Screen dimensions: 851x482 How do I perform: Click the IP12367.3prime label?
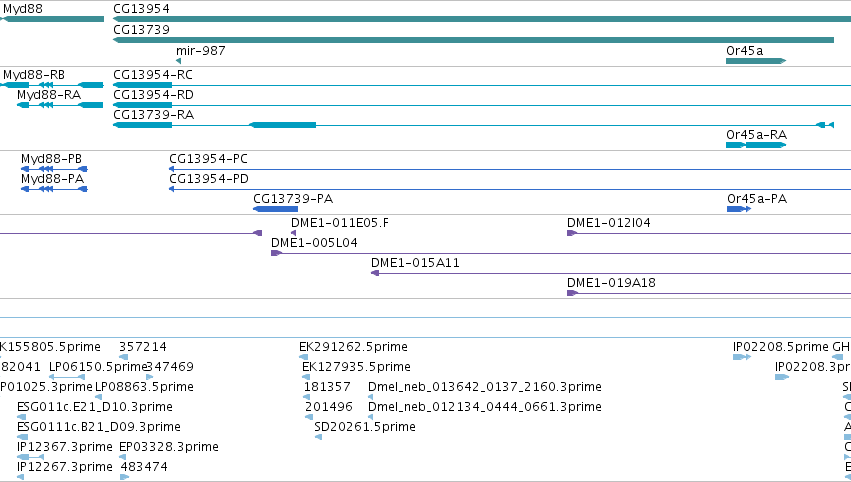(x=65, y=447)
